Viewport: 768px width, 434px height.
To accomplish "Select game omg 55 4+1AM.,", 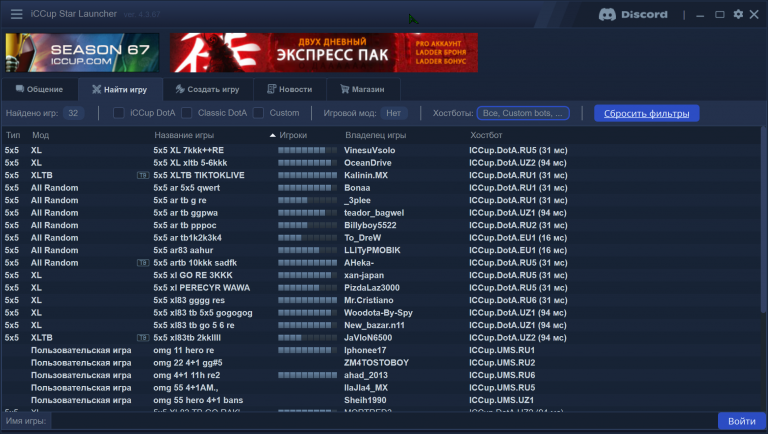I will [382, 388].
